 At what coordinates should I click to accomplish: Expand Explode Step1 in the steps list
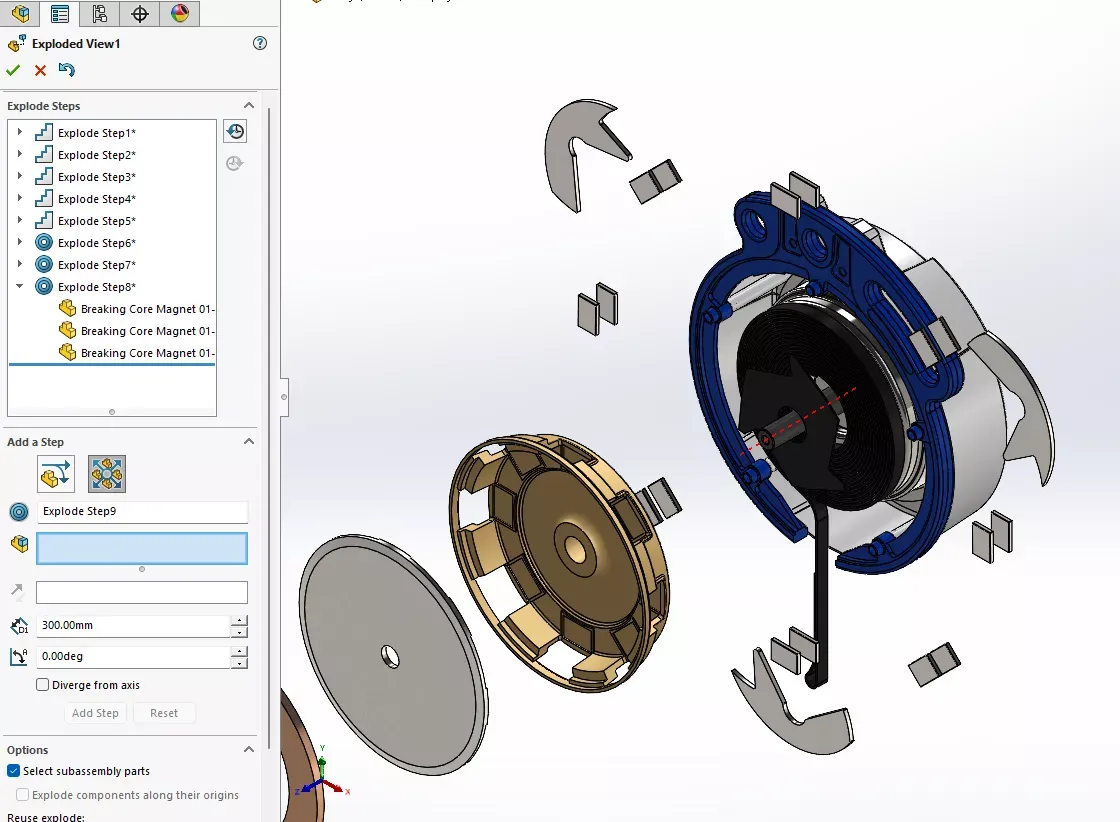pos(19,132)
